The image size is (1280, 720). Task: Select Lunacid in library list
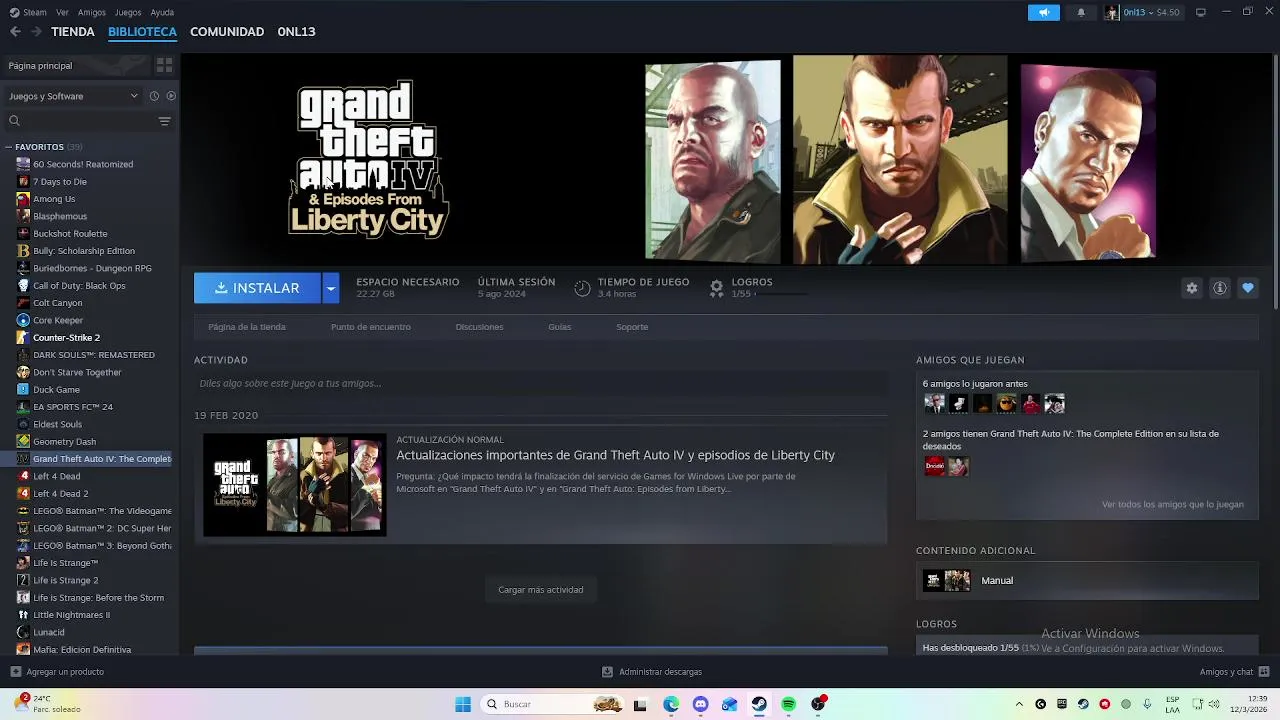(x=49, y=632)
